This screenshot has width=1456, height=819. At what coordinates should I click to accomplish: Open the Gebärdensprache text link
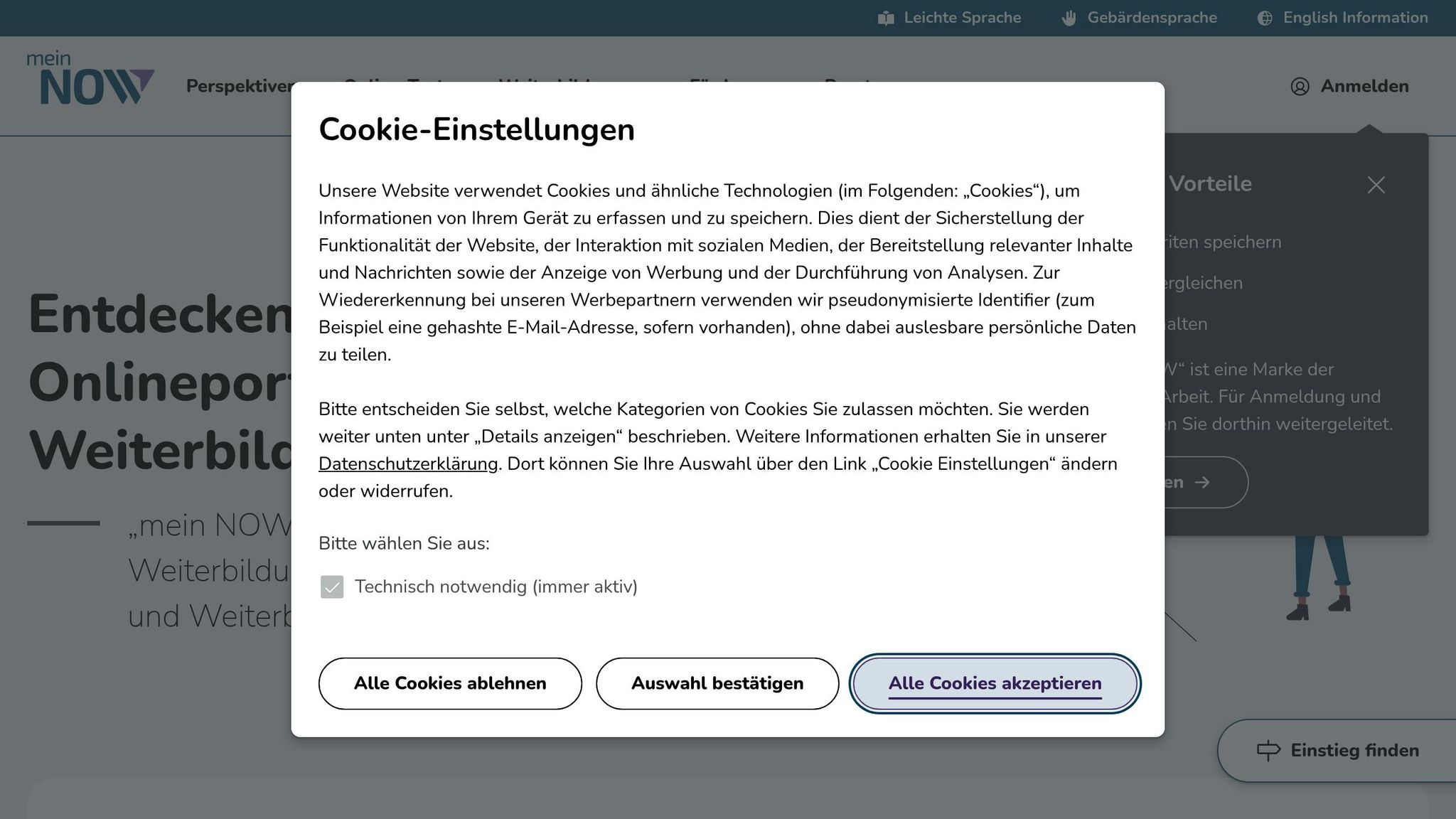(x=1152, y=18)
